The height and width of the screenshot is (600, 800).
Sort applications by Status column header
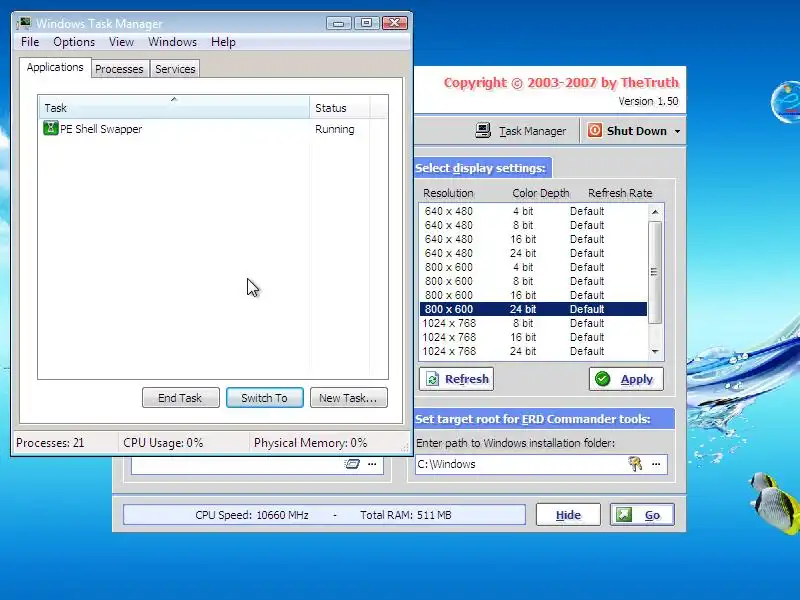pyautogui.click(x=339, y=108)
